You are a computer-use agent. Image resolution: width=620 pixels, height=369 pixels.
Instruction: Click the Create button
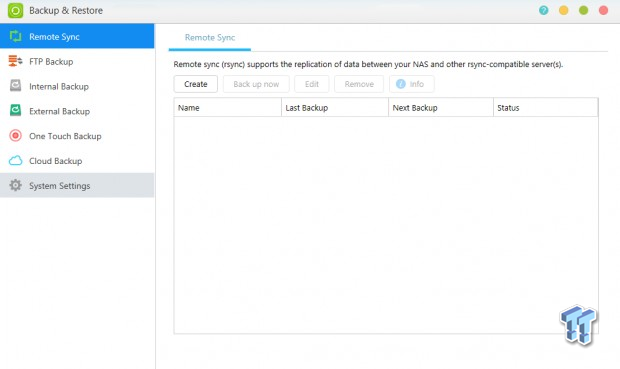pyautogui.click(x=196, y=84)
